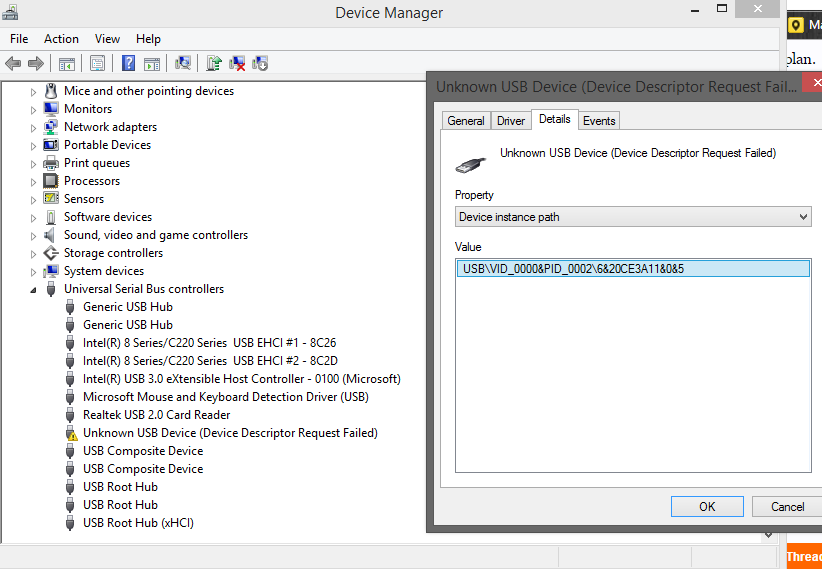Click USB plug icon next to Realtek Card Reader
This screenshot has width=822, height=569.
coord(70,415)
